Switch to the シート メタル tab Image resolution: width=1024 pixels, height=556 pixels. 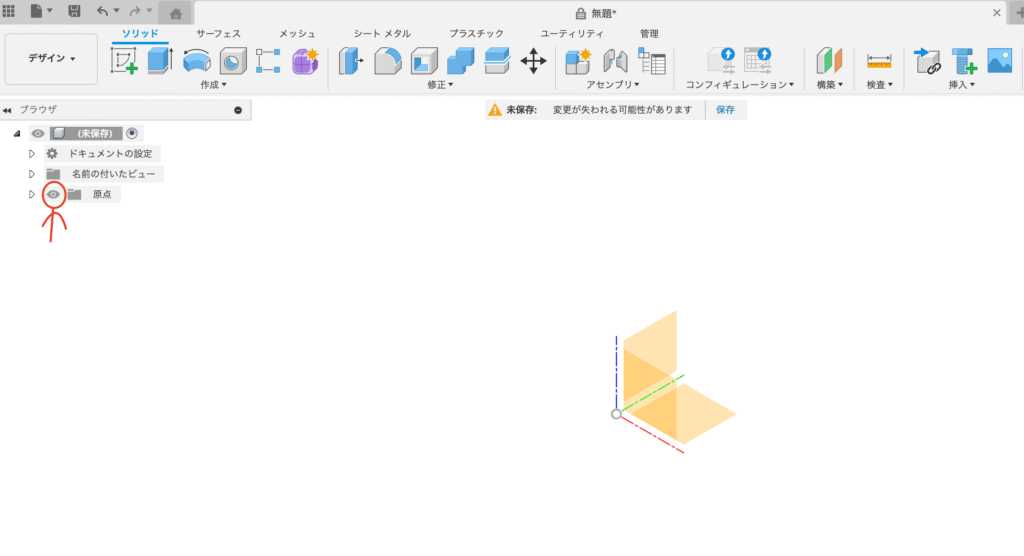pos(382,33)
